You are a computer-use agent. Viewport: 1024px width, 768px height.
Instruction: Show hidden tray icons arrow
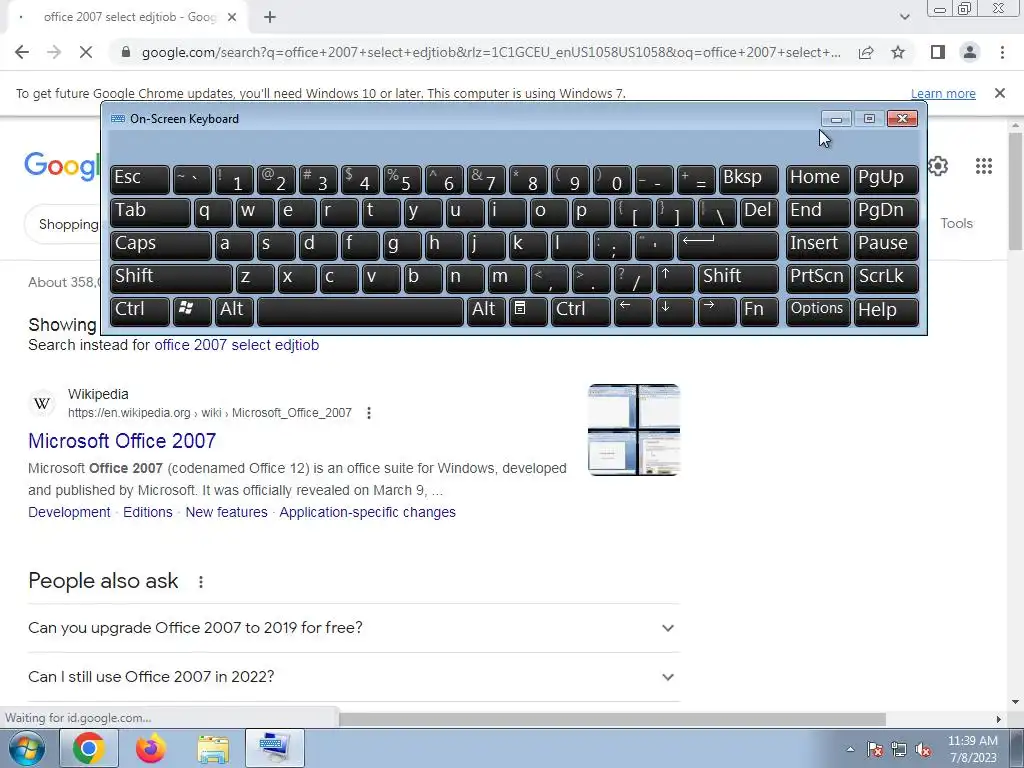pyautogui.click(x=850, y=749)
